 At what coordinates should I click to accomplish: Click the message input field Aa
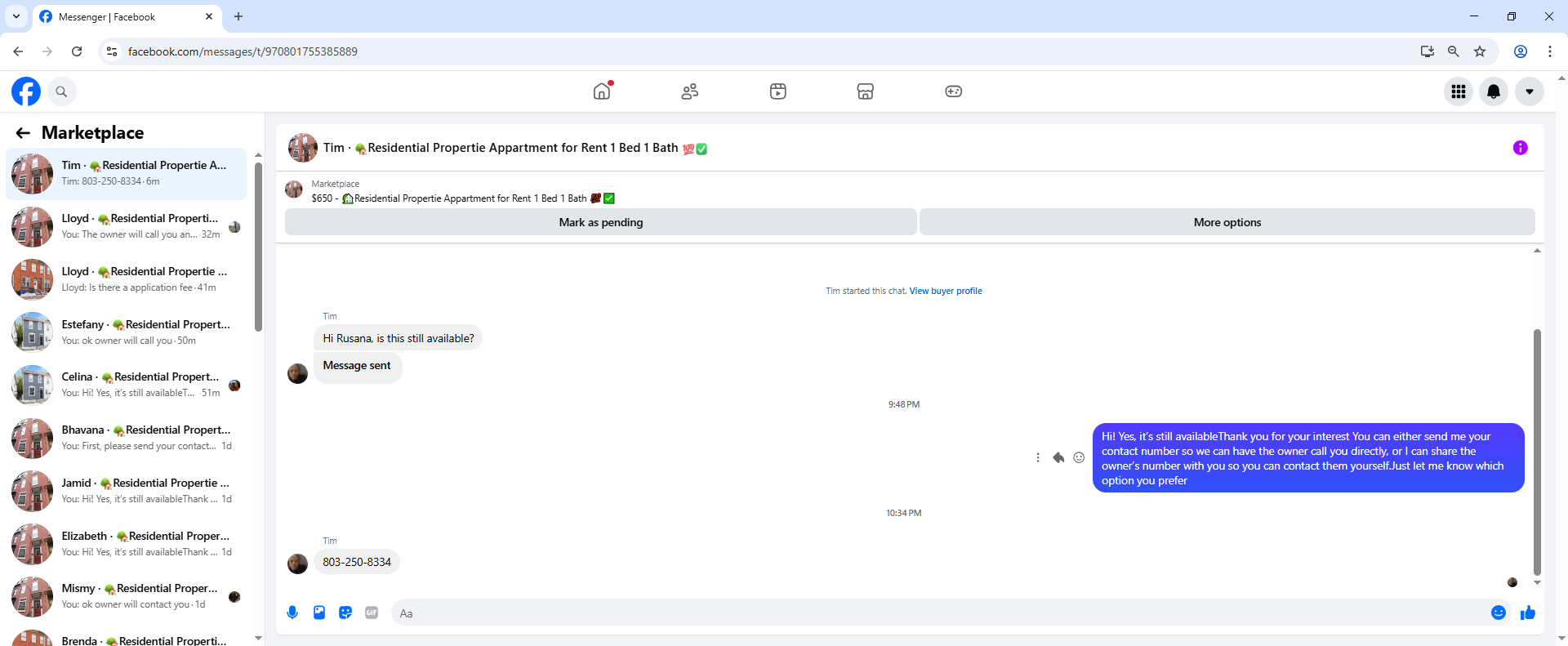939,613
